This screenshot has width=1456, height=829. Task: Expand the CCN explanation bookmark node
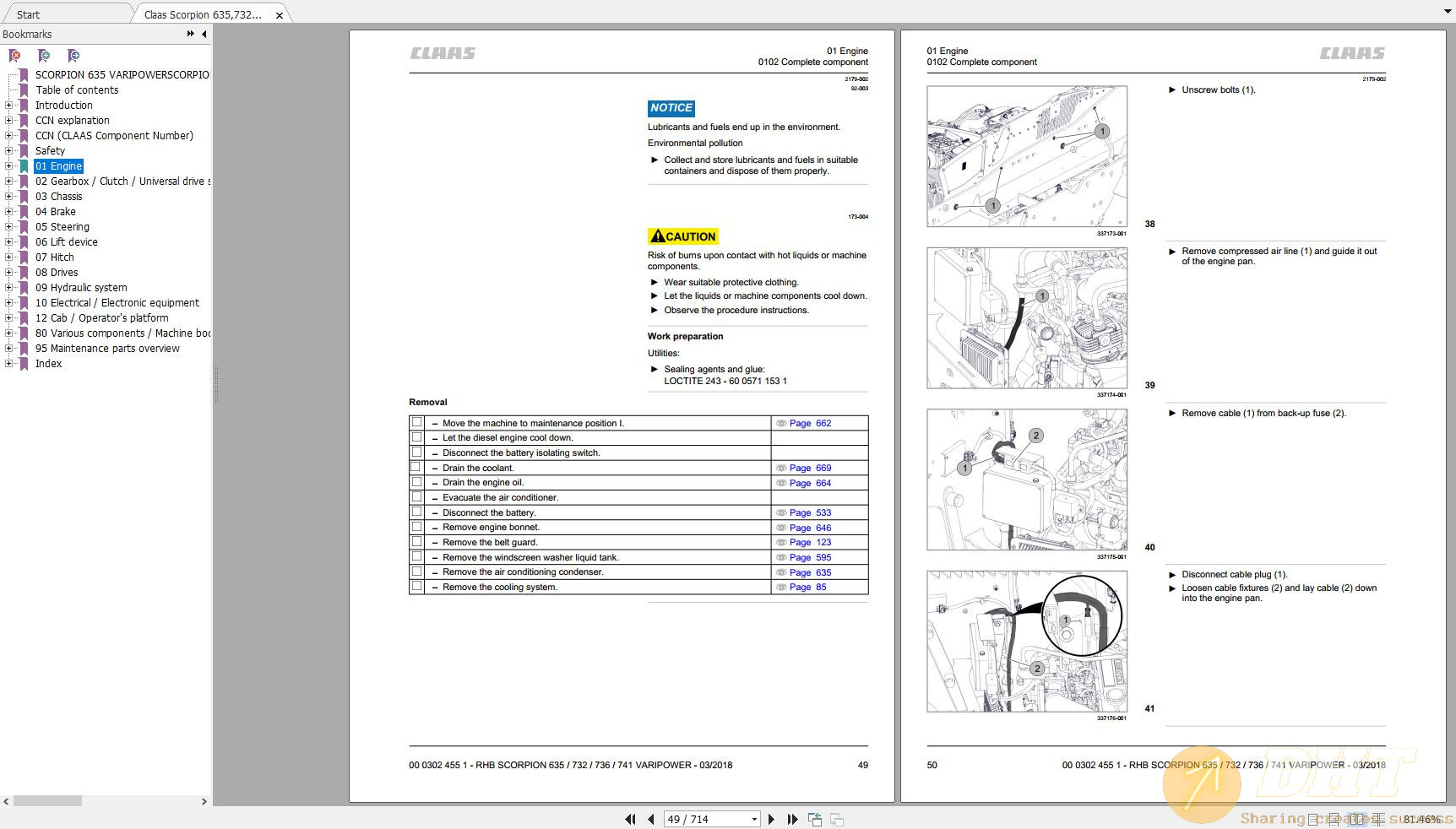[x=8, y=121]
